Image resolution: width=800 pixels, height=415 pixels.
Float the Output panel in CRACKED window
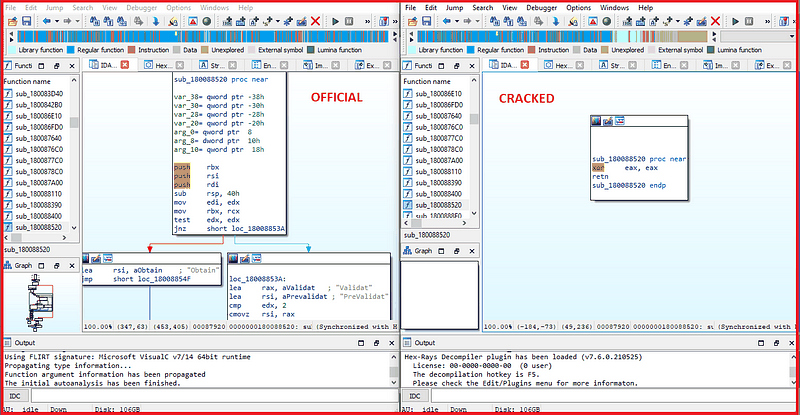point(777,343)
